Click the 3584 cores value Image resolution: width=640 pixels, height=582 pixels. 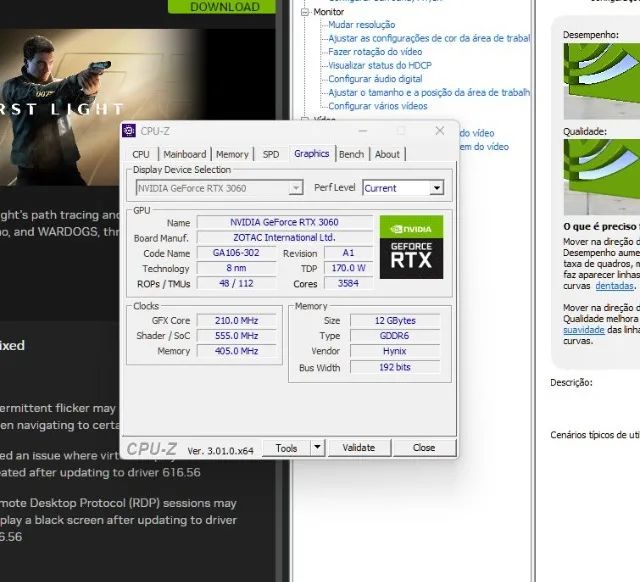(x=348, y=283)
